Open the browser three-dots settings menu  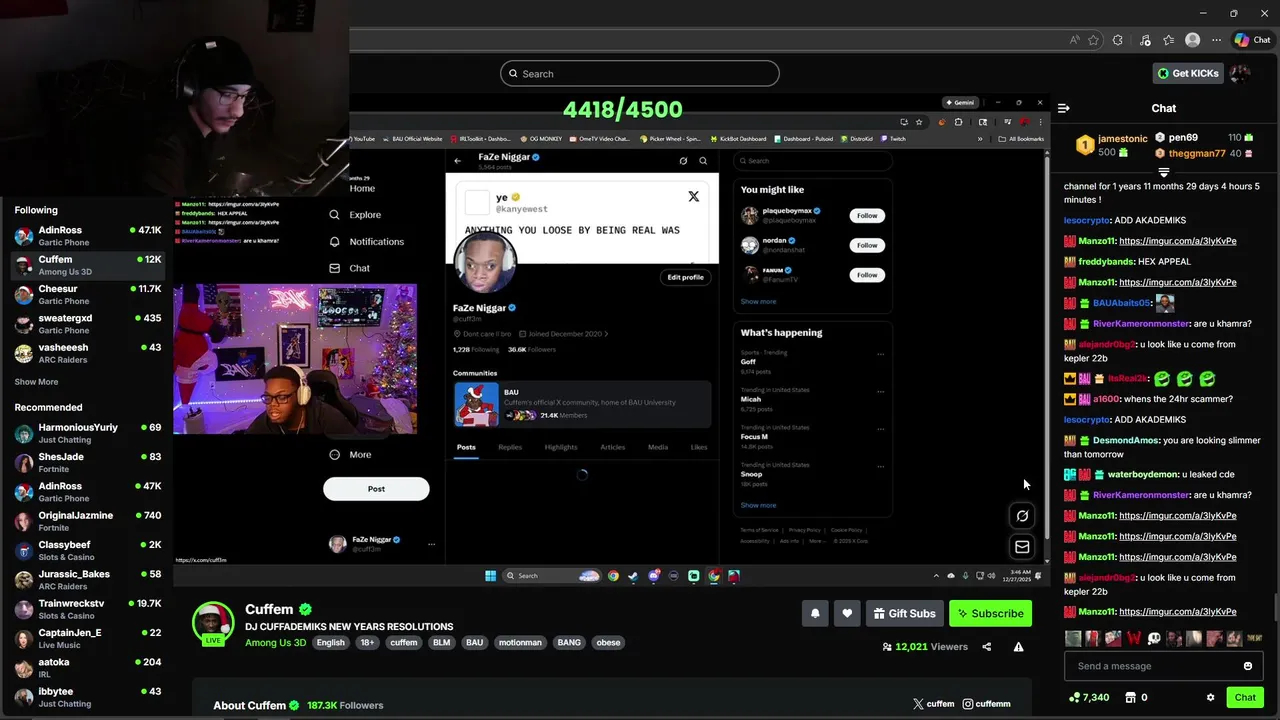[x=1216, y=40]
